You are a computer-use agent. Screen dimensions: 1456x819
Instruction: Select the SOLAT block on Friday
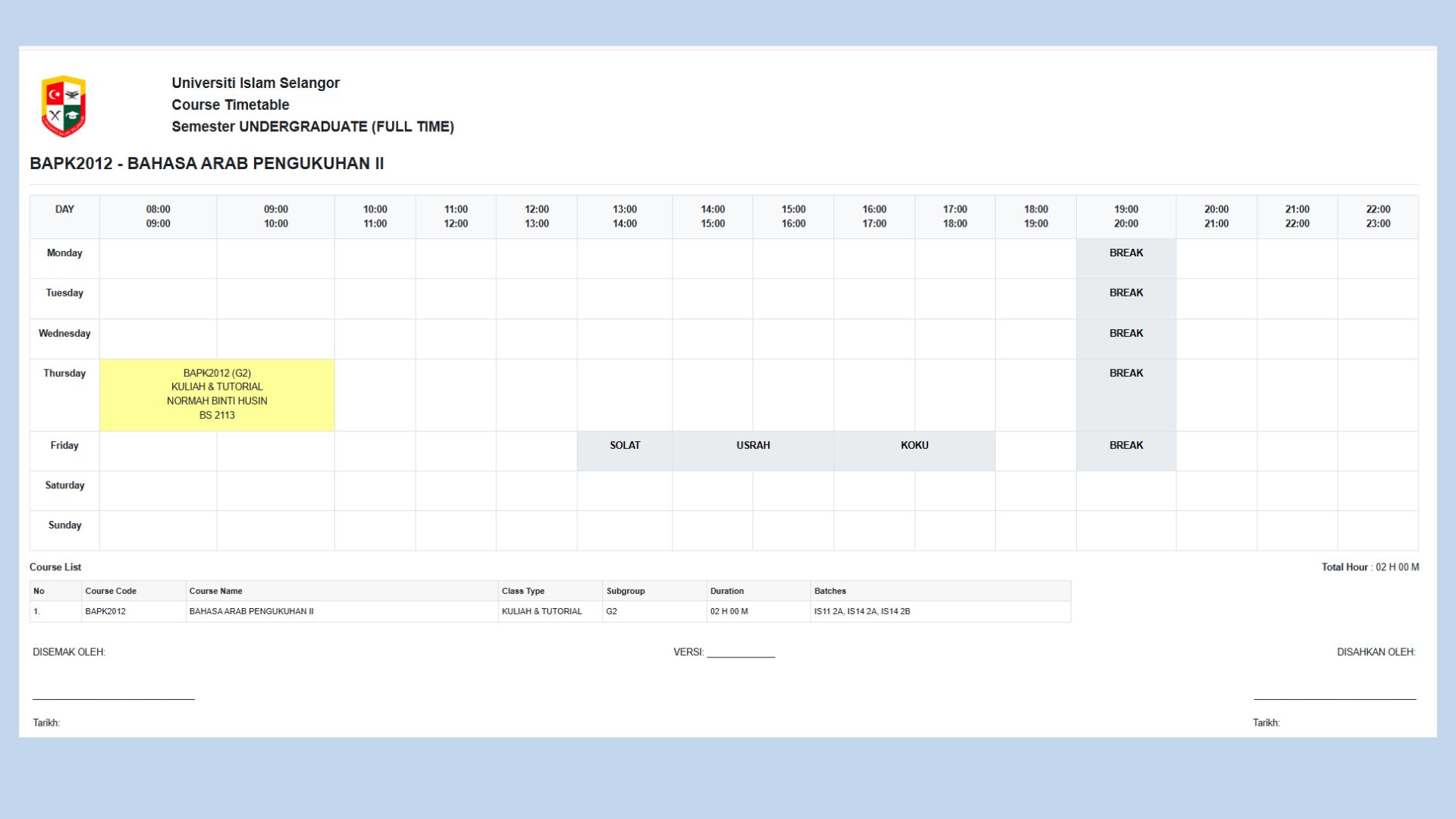(x=624, y=445)
